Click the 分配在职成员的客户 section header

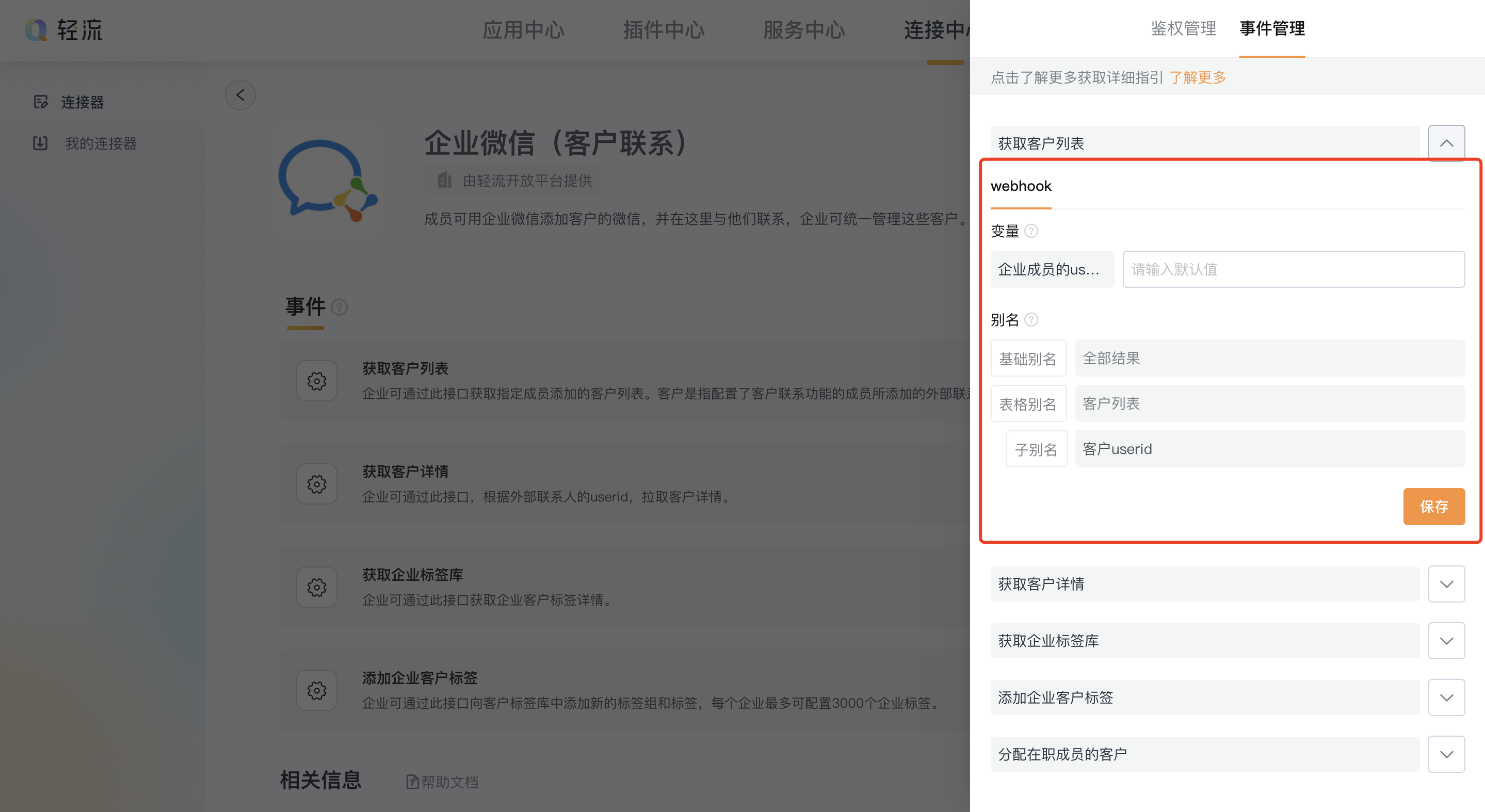(x=1205, y=754)
